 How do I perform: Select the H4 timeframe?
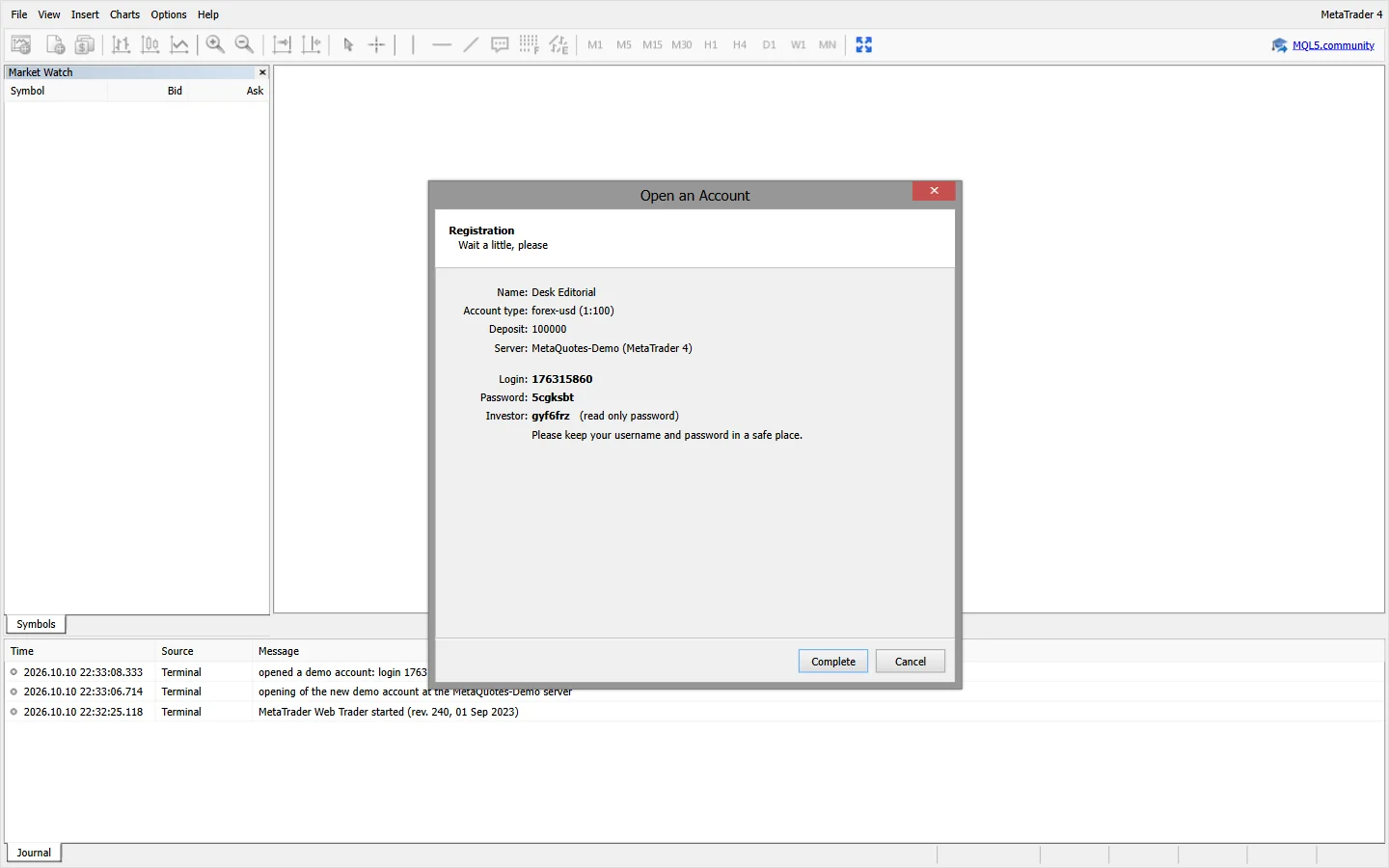coord(740,45)
